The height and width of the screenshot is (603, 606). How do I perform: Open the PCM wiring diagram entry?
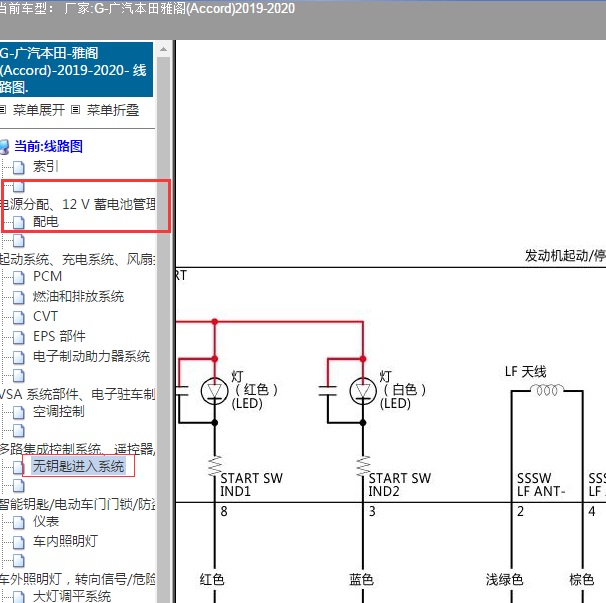pyautogui.click(x=47, y=276)
